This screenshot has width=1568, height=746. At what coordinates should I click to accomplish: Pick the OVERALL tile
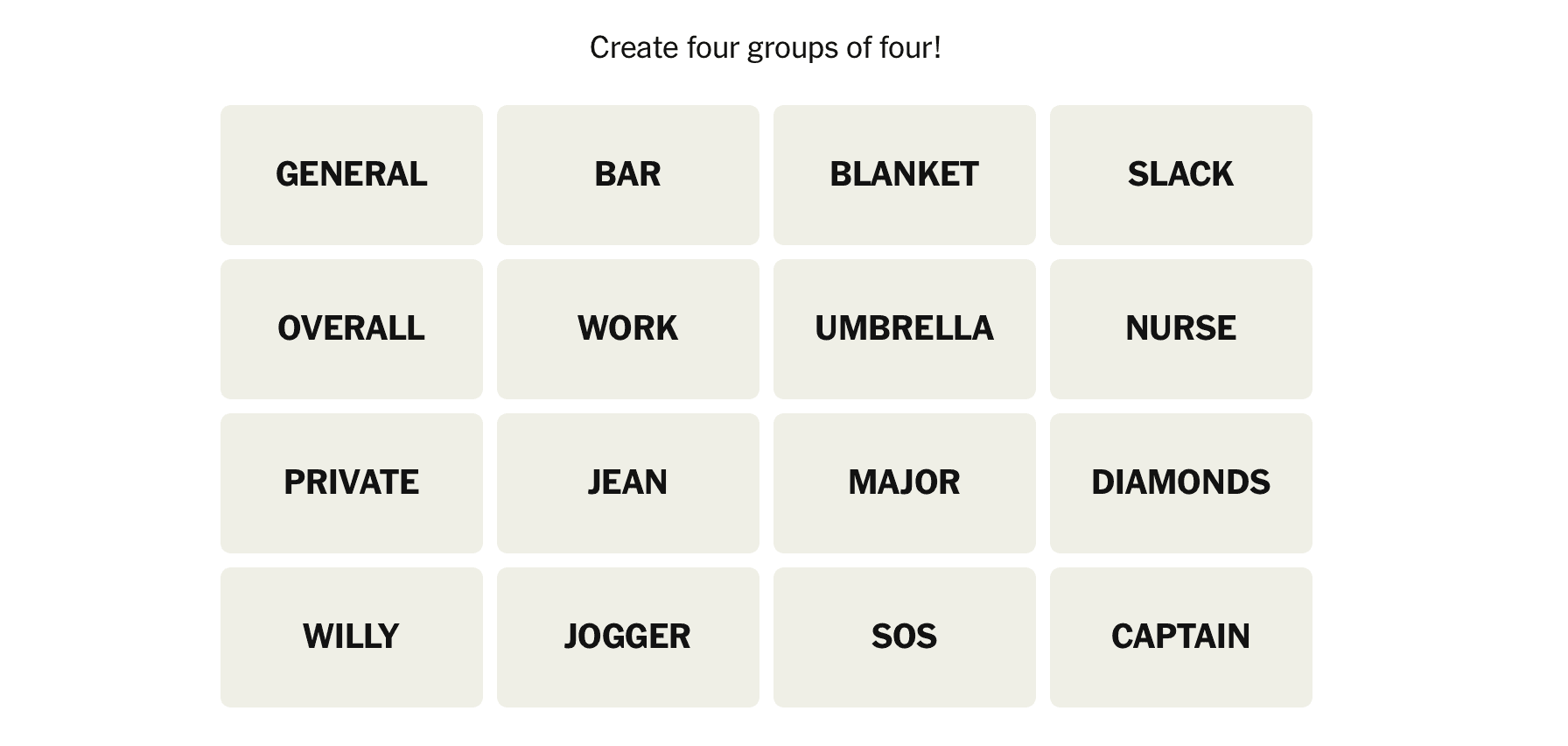pyautogui.click(x=351, y=328)
